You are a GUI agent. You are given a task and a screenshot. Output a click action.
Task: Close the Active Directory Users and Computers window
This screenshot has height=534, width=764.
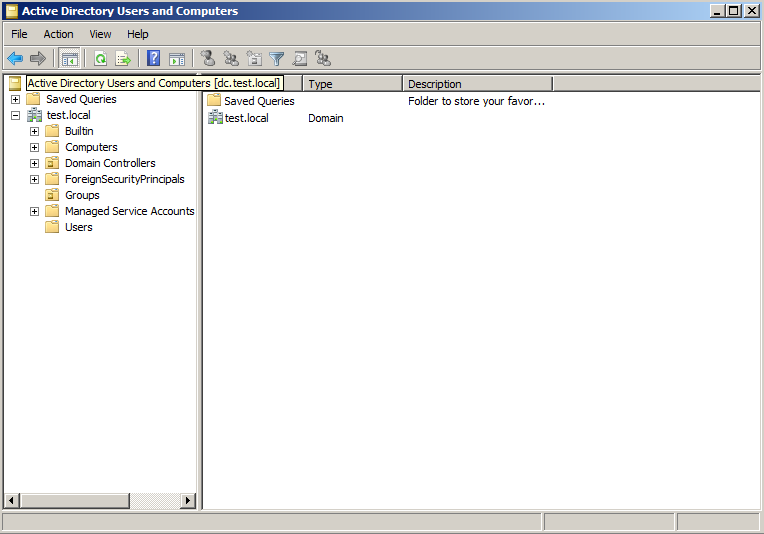[751, 11]
